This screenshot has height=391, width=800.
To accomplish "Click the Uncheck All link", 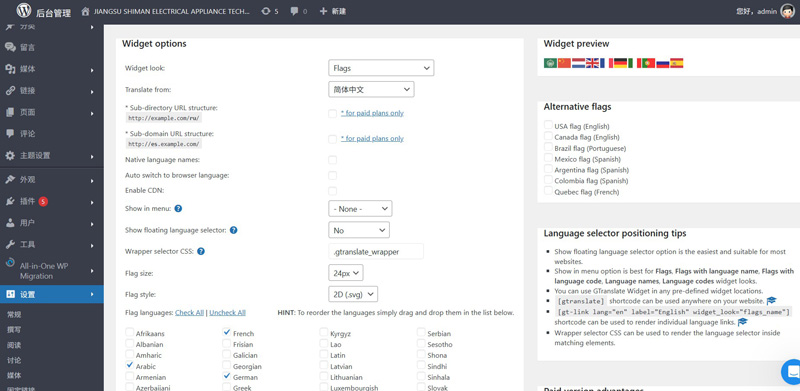I will pos(227,312).
